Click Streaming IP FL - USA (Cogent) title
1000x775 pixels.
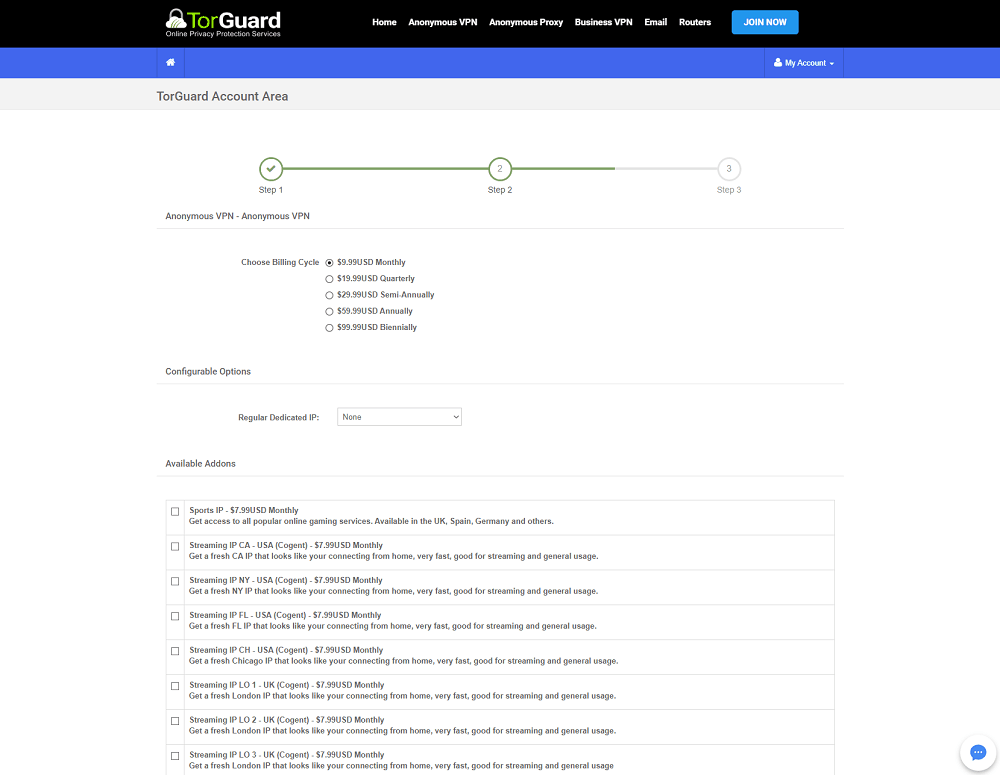pyautogui.click(x=285, y=616)
